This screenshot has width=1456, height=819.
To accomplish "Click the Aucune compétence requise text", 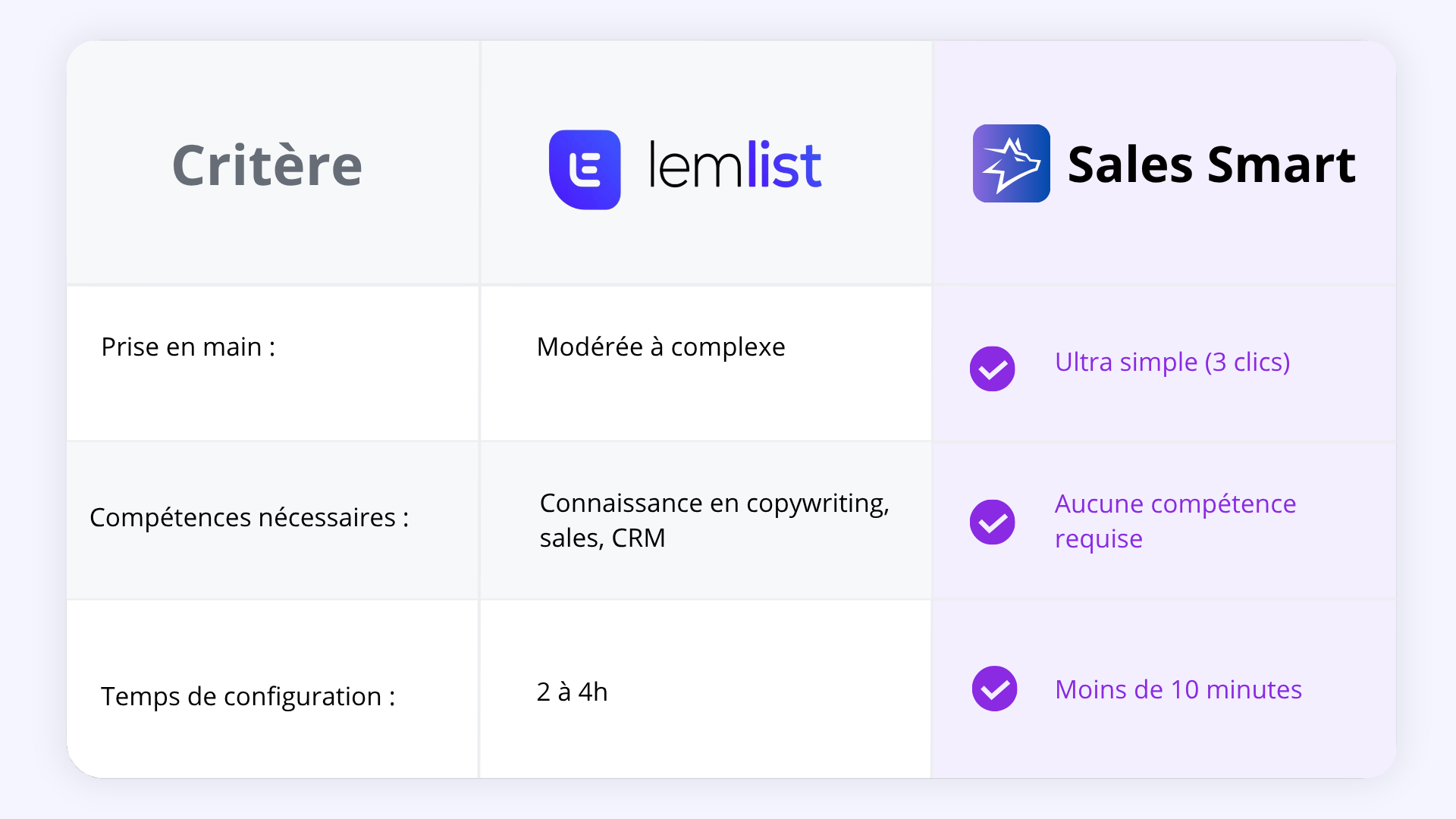I will click(x=1175, y=521).
